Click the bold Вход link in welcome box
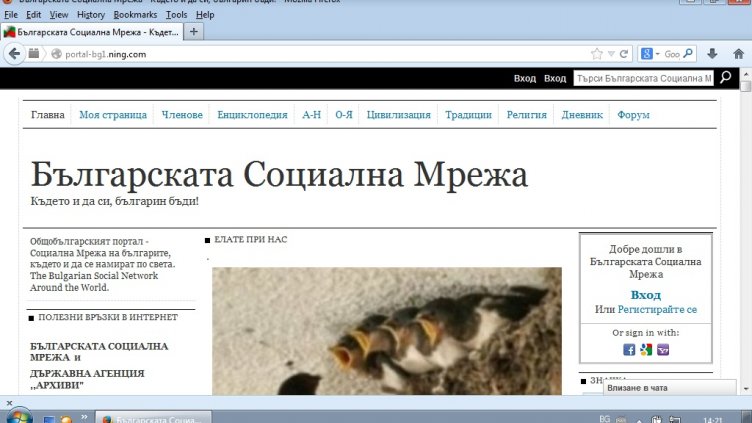This screenshot has height=423, width=752. click(x=646, y=295)
